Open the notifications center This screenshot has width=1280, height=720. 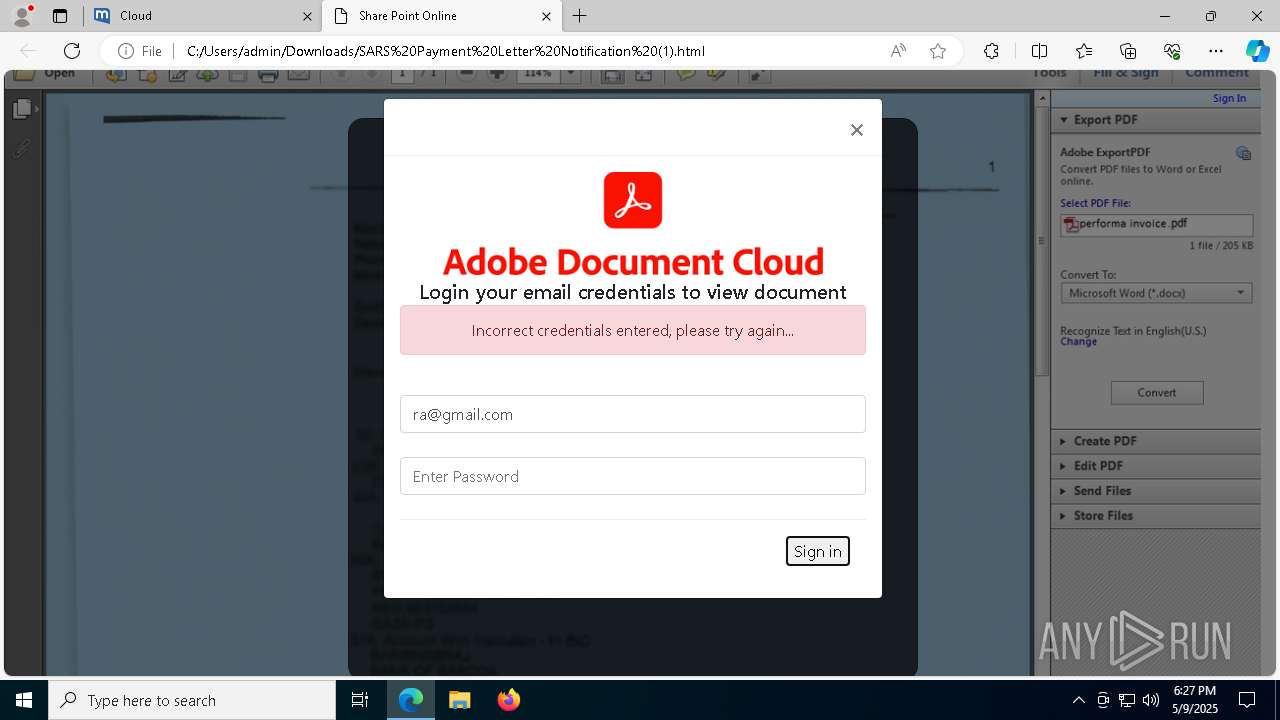1247,700
